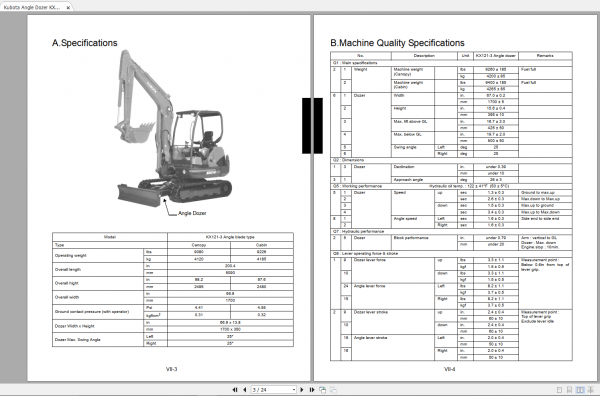Click the Remarks column header
Viewport: 600px width, 396px height.
coord(545,56)
